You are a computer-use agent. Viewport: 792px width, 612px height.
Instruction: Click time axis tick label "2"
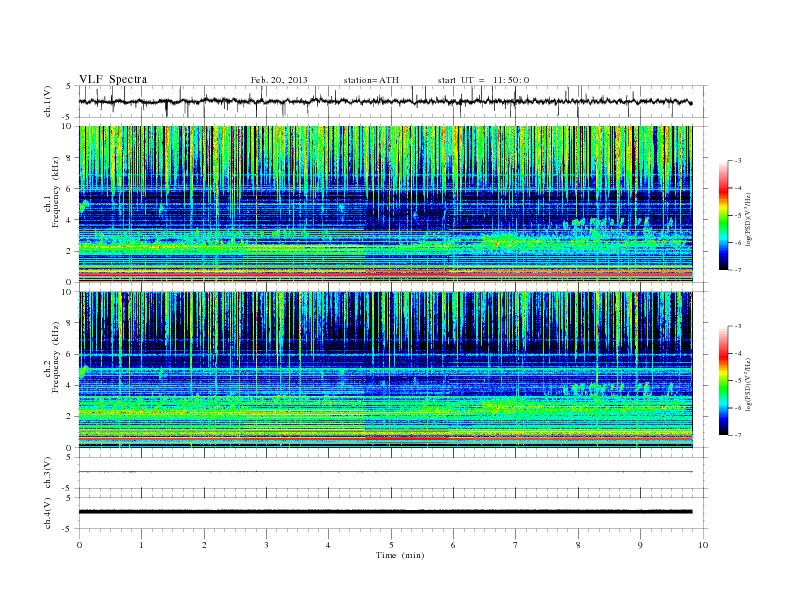pos(204,545)
